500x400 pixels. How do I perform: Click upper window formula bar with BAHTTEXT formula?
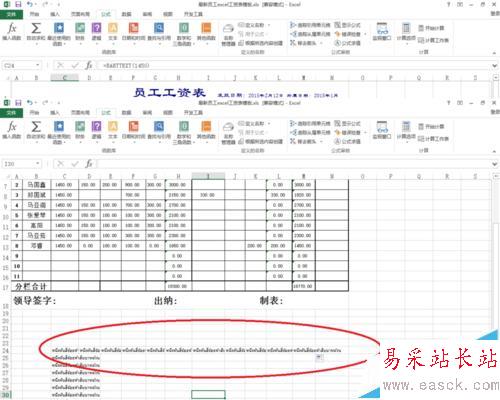point(293,65)
